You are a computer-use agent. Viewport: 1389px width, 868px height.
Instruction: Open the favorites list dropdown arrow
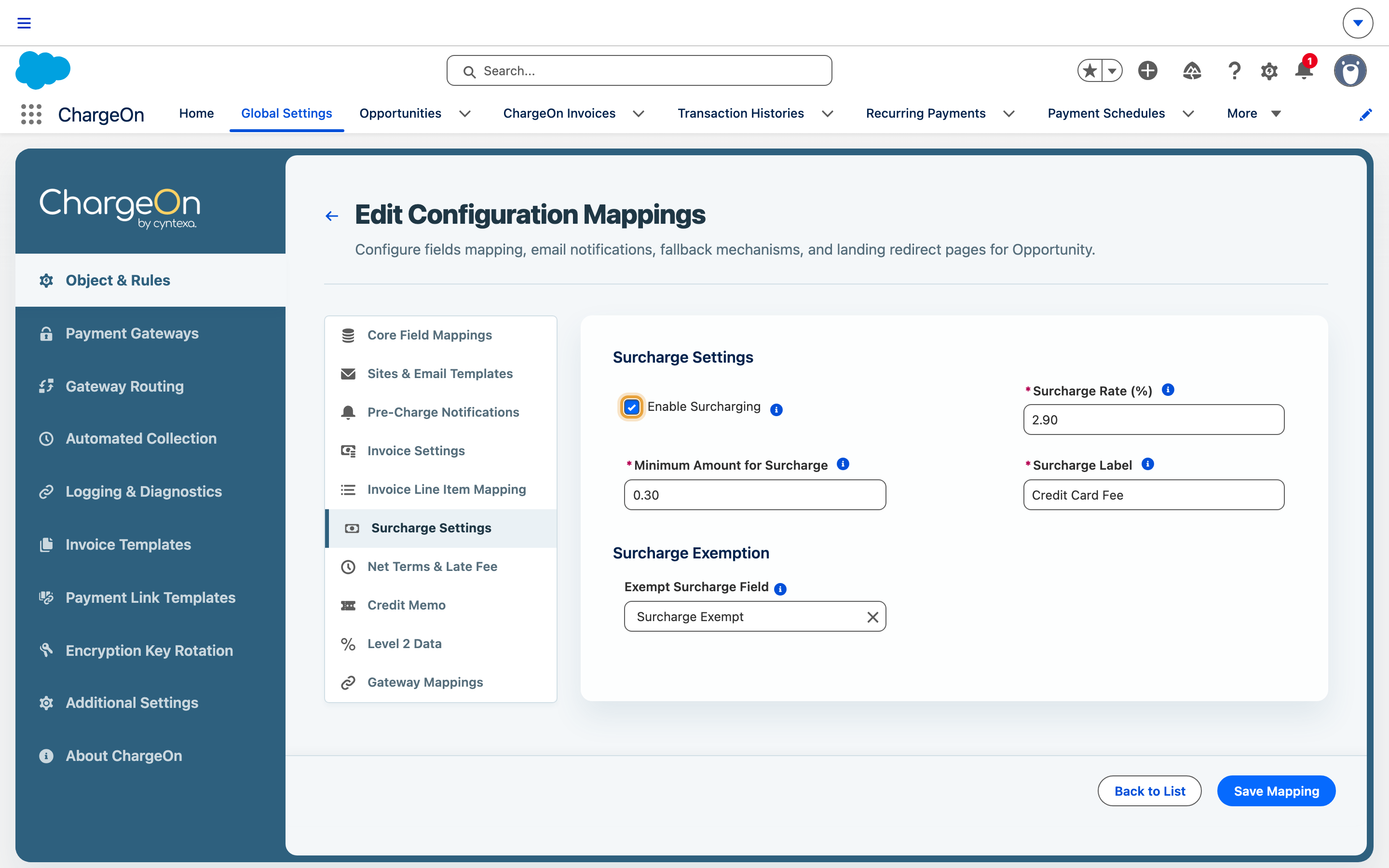[1112, 70]
